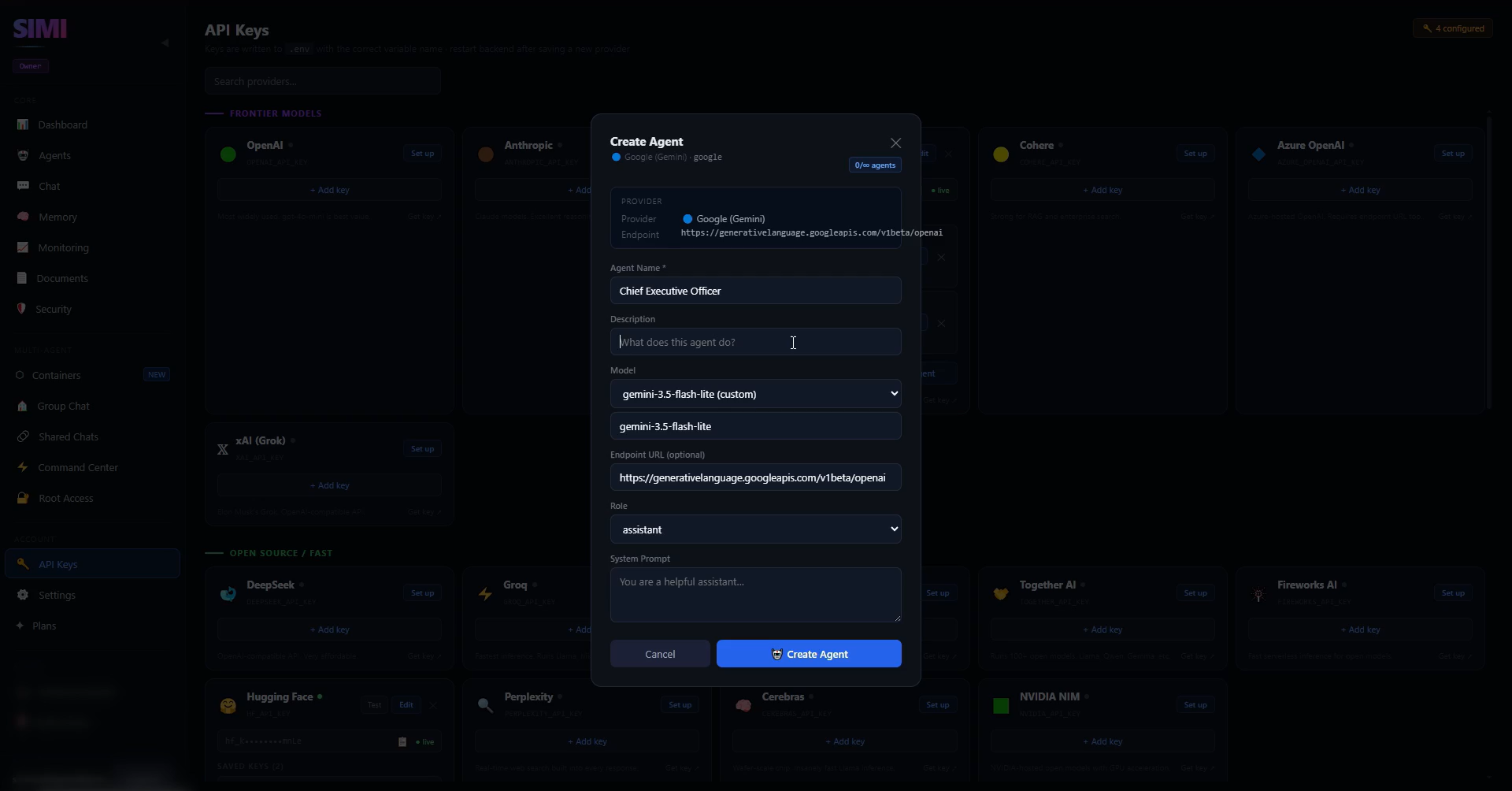Close the Create Agent dialog

895,143
